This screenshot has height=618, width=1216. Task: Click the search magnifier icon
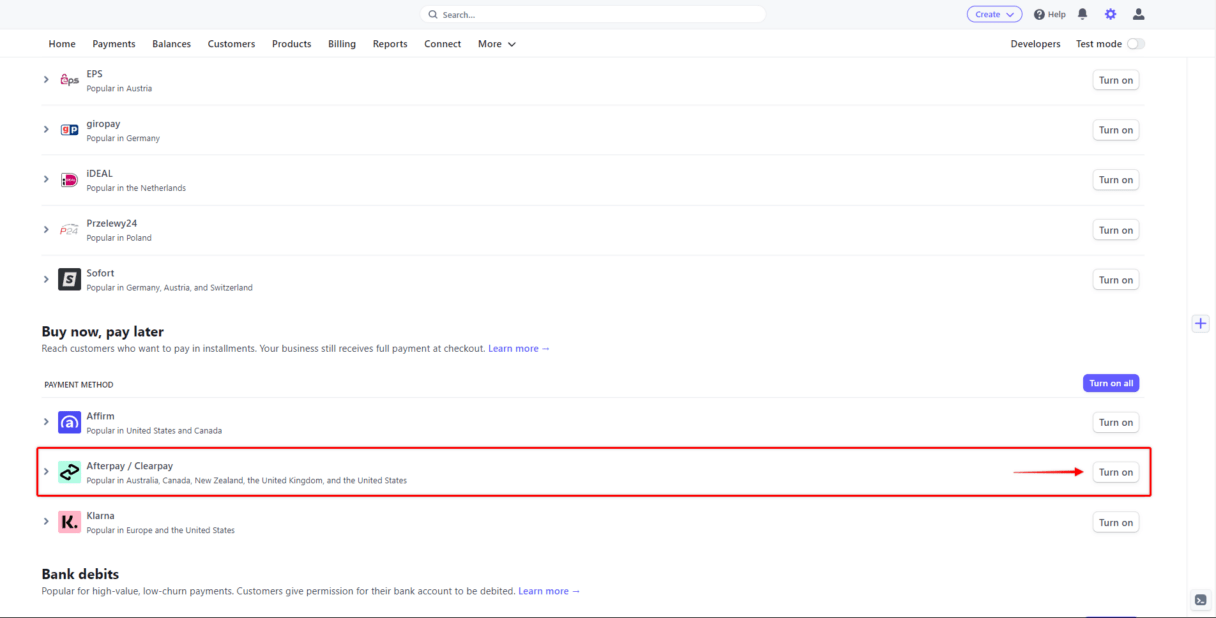(x=433, y=15)
